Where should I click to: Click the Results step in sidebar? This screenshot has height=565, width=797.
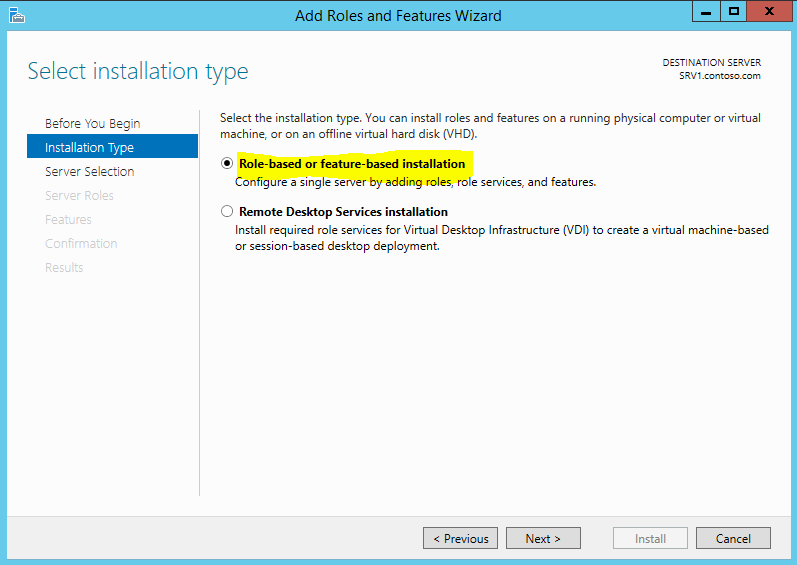click(x=64, y=267)
